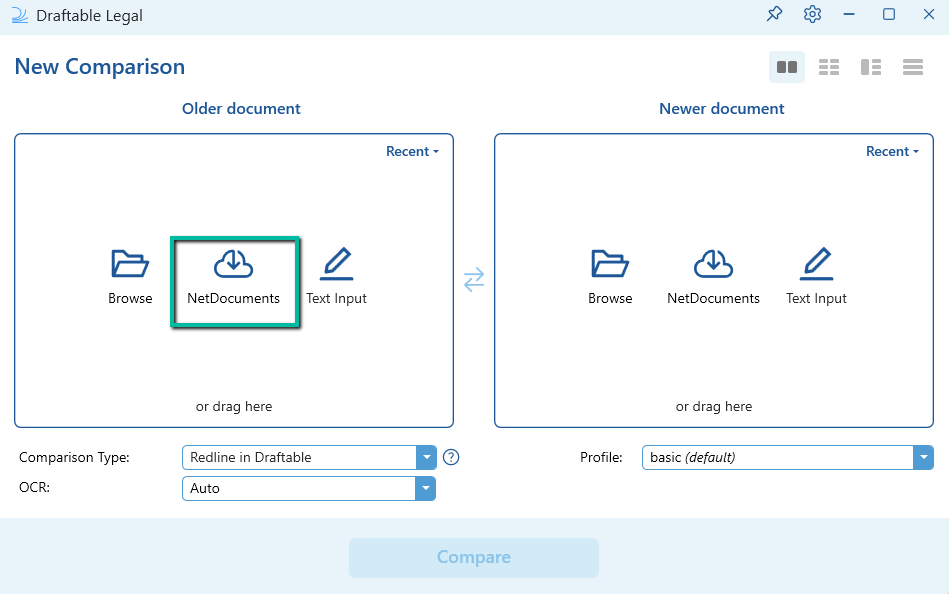Swap older and newer documents

[x=474, y=280]
